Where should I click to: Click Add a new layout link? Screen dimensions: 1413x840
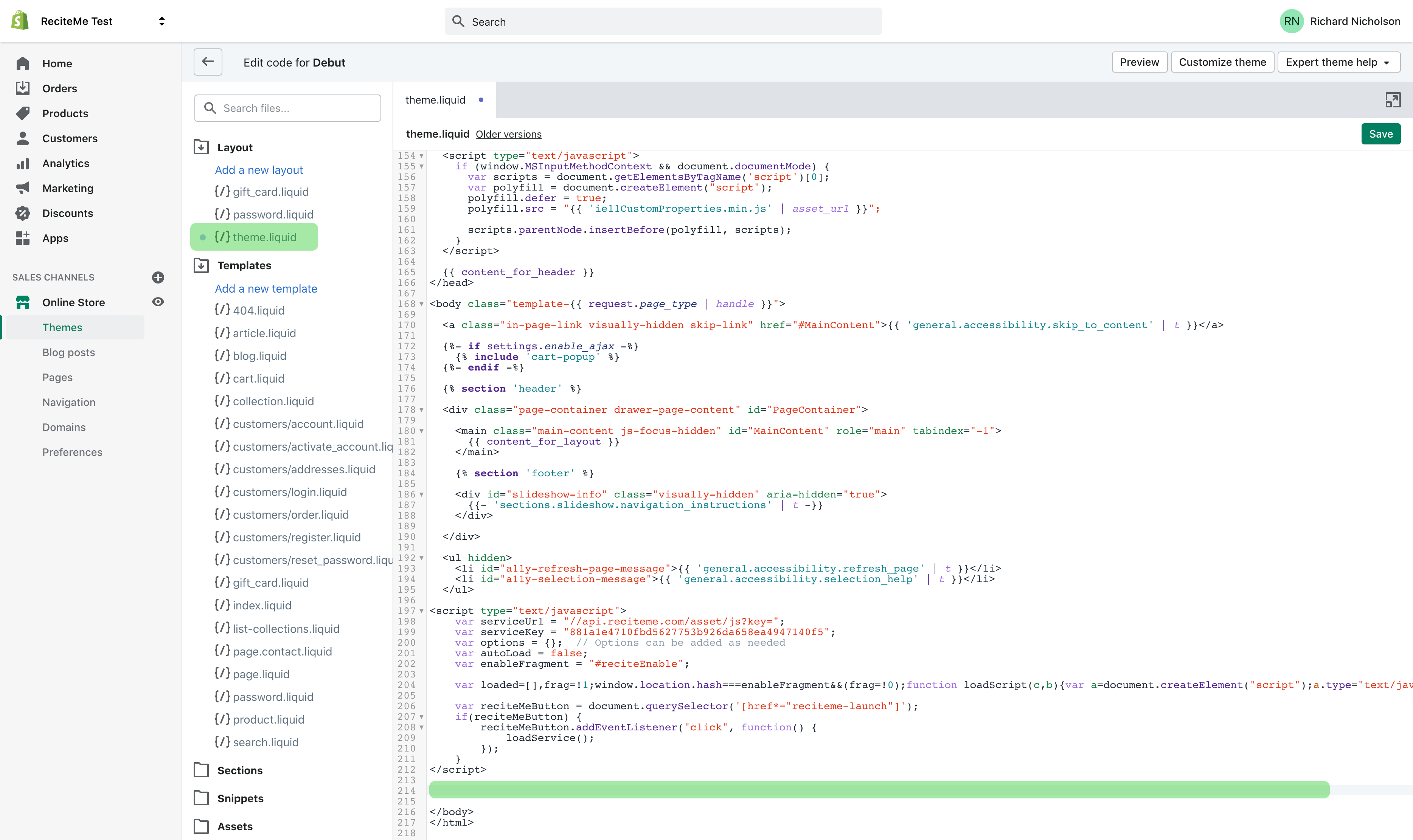(259, 170)
